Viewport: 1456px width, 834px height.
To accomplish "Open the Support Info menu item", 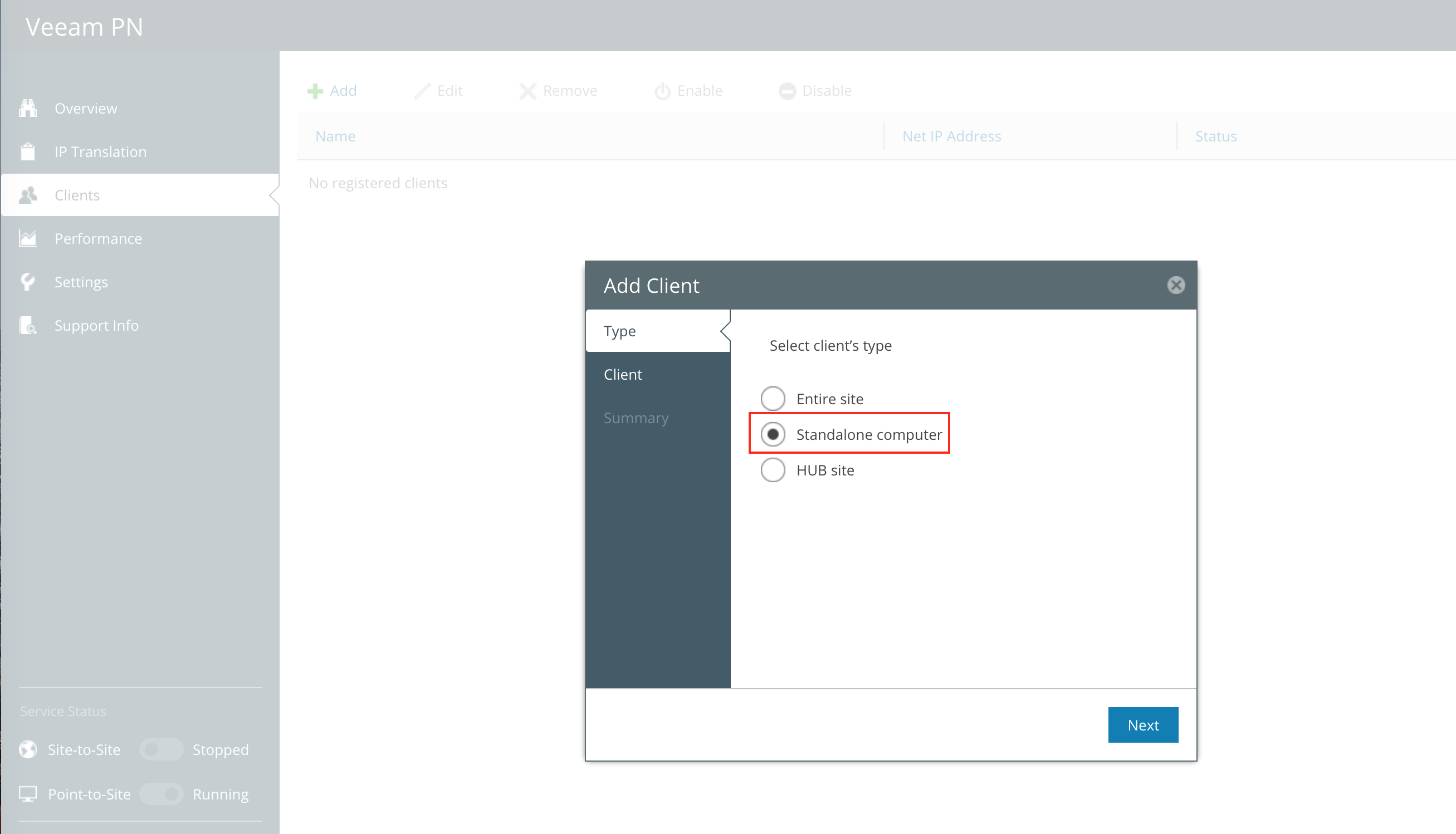I will coord(140,325).
